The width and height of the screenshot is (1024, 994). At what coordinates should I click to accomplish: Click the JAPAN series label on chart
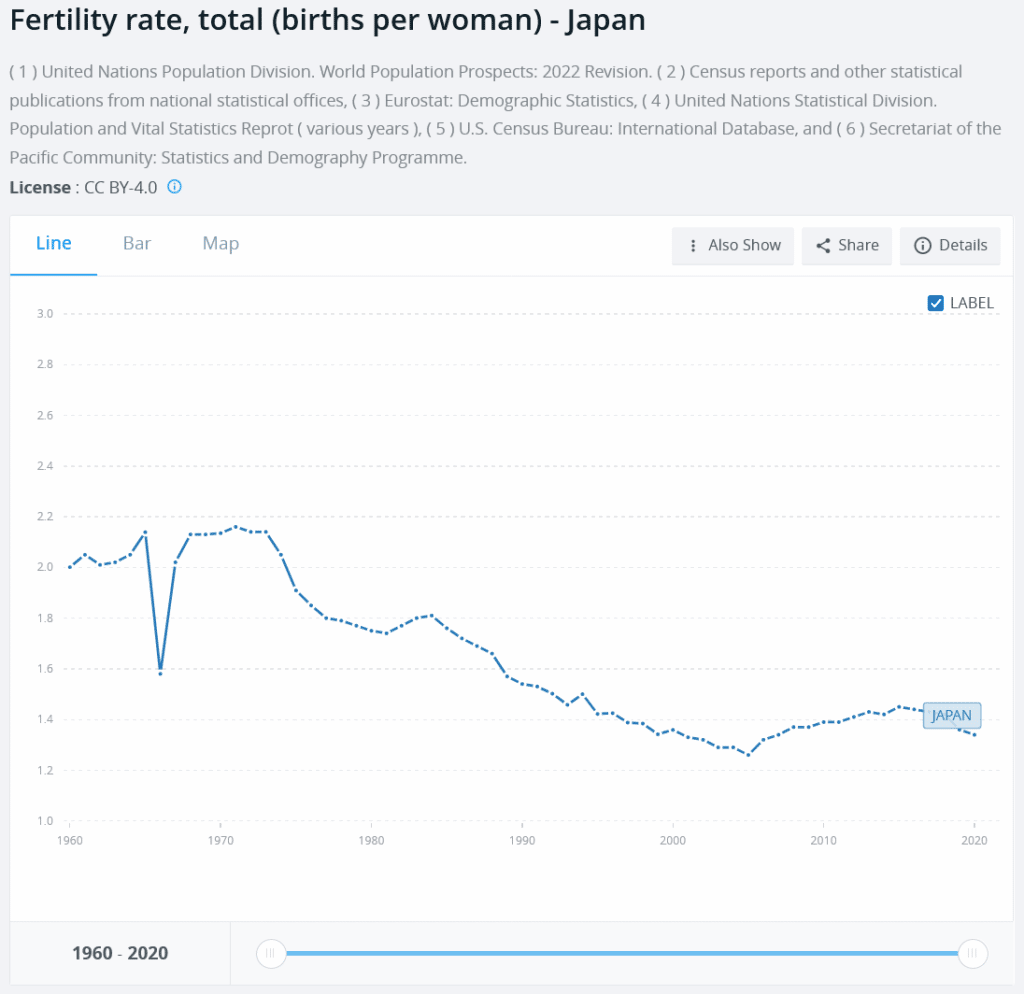951,715
